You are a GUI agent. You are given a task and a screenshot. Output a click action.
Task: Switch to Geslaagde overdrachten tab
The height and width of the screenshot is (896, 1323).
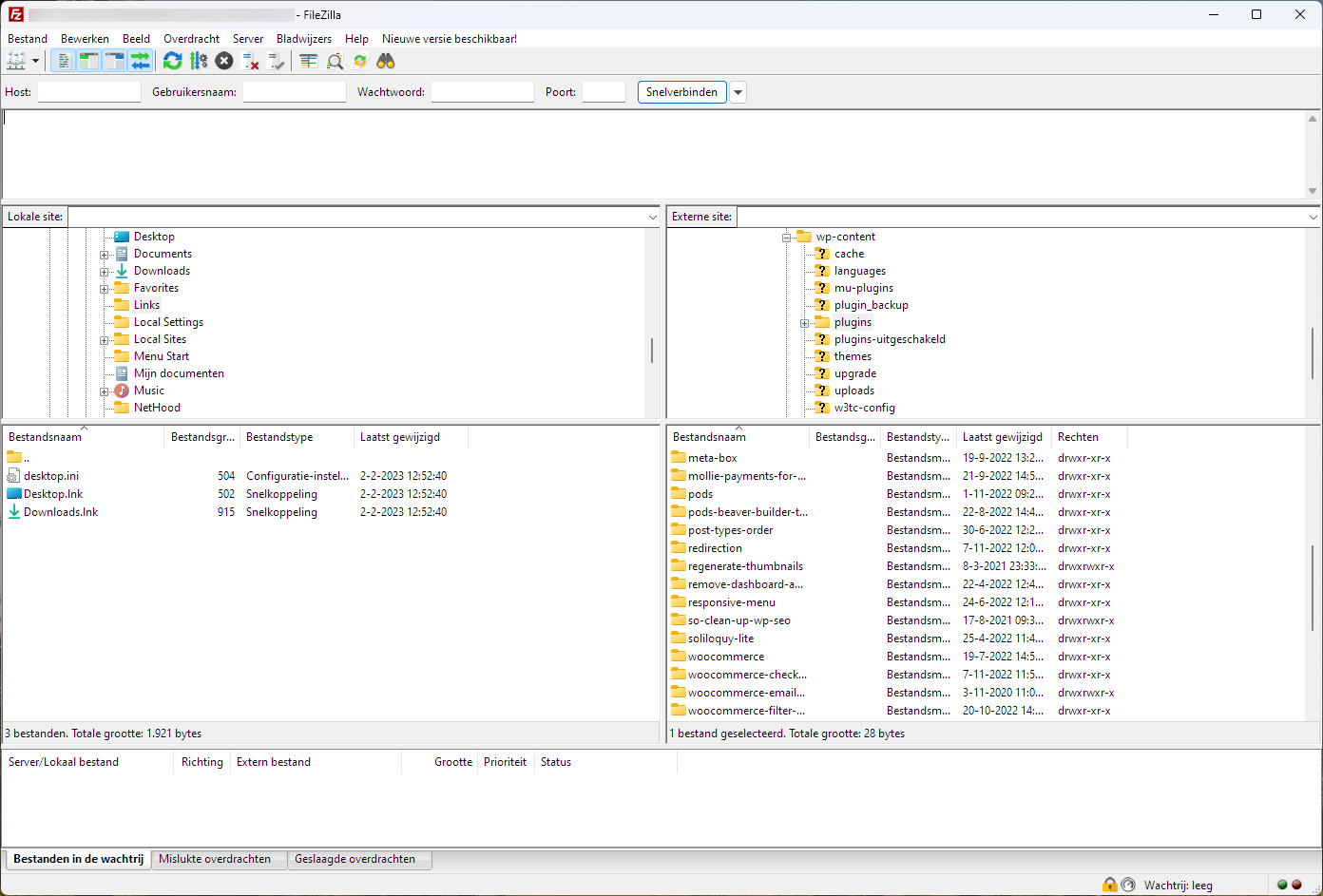click(358, 859)
